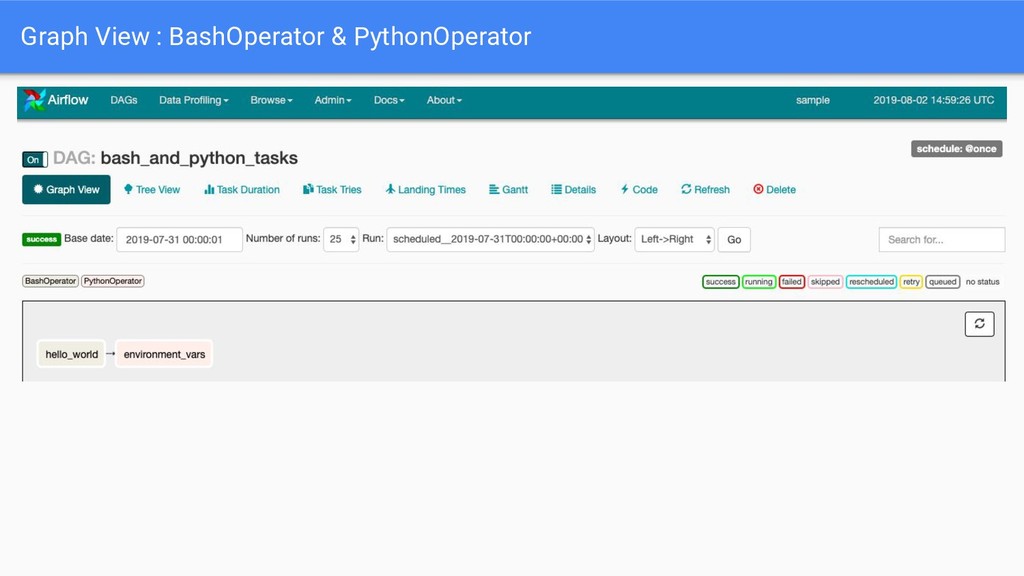Image resolution: width=1024 pixels, height=576 pixels.
Task: Open the Layout Left->Right dropdown
Action: [x=675, y=240]
